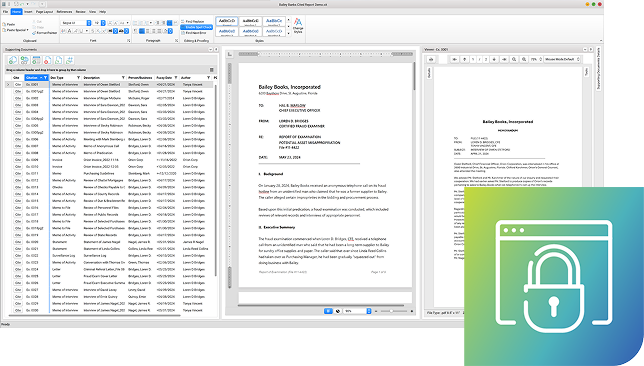Viewport: 644px width, 366px height.
Task: Click the text highlight color swatch
Action: pos(110,31)
